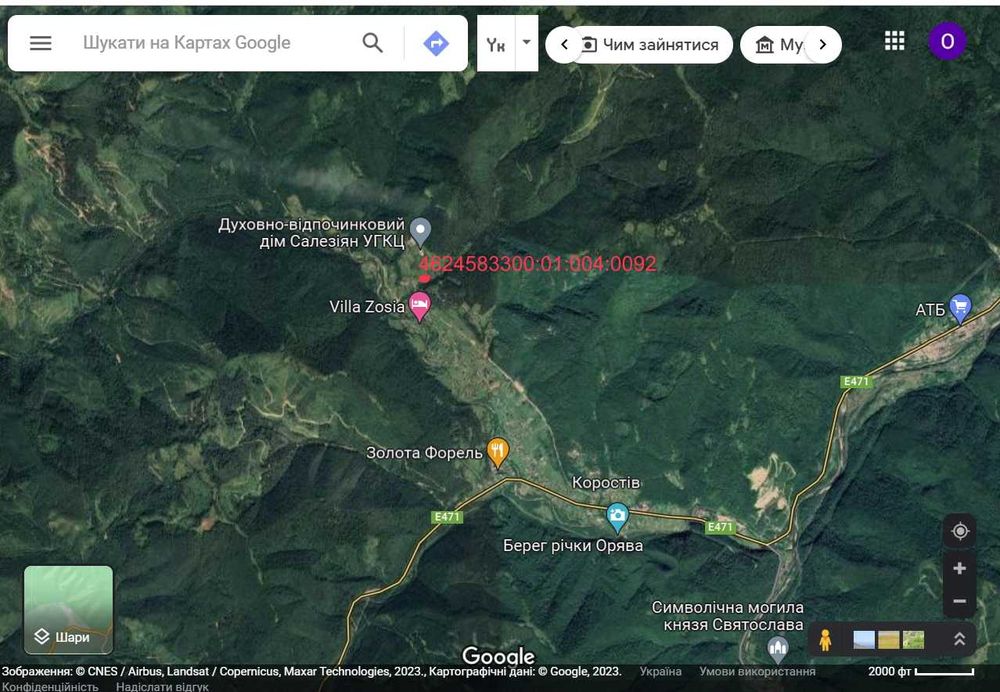Screen dimensions: 1000x692
Task: Click the АТБ shopping cart marker
Action: (960, 309)
